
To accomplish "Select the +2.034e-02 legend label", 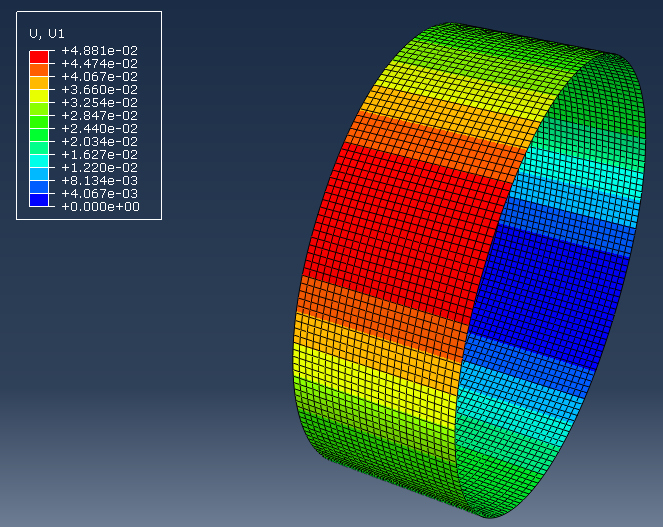I will (x=100, y=142).
